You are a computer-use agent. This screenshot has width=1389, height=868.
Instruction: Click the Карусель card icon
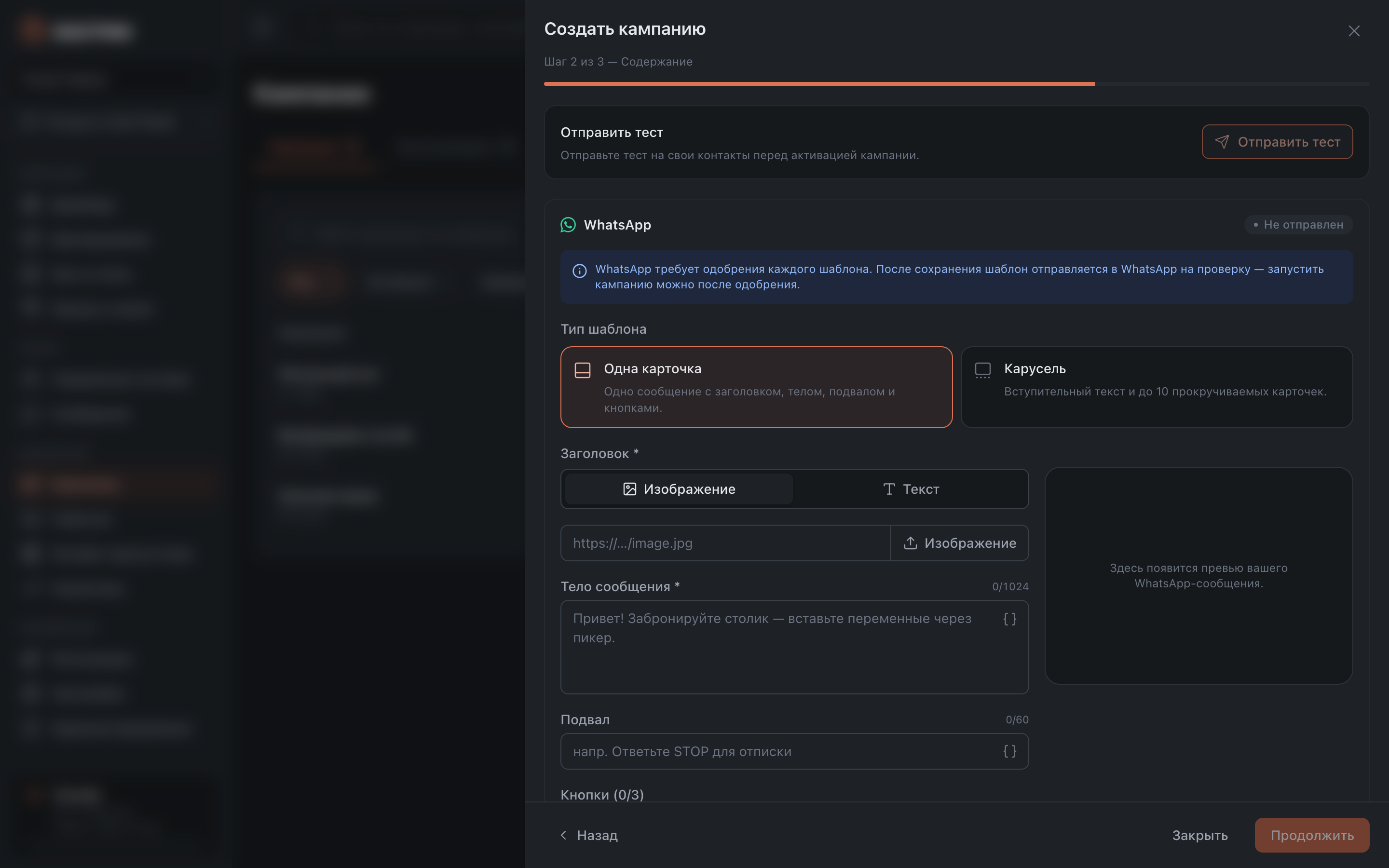pos(982,370)
